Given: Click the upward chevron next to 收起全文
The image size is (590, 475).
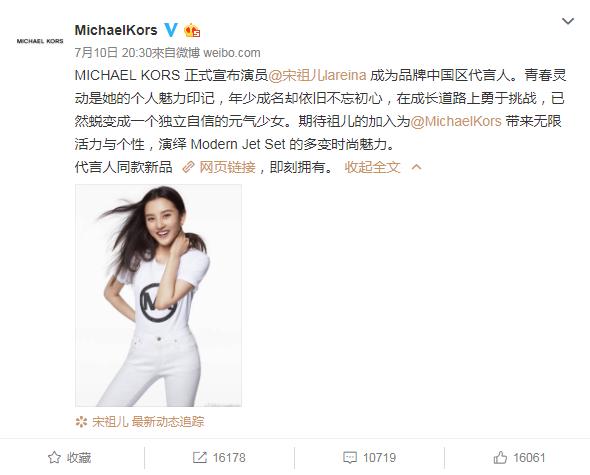Looking at the screenshot, I should pos(417,167).
